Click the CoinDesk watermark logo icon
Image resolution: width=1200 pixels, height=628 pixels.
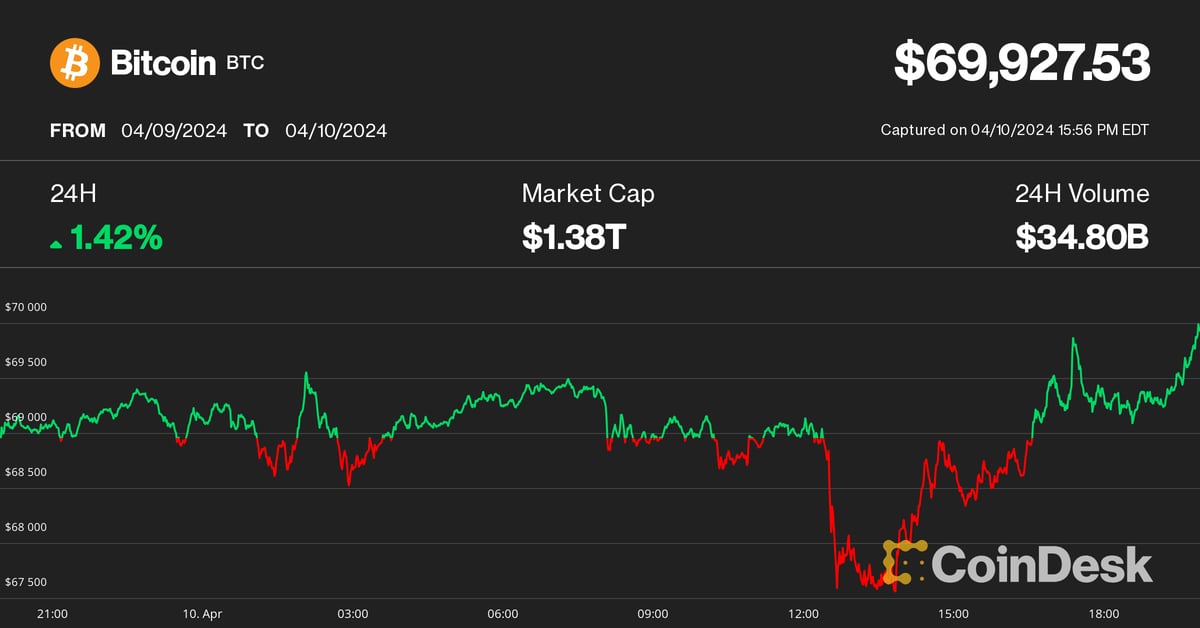coord(905,563)
